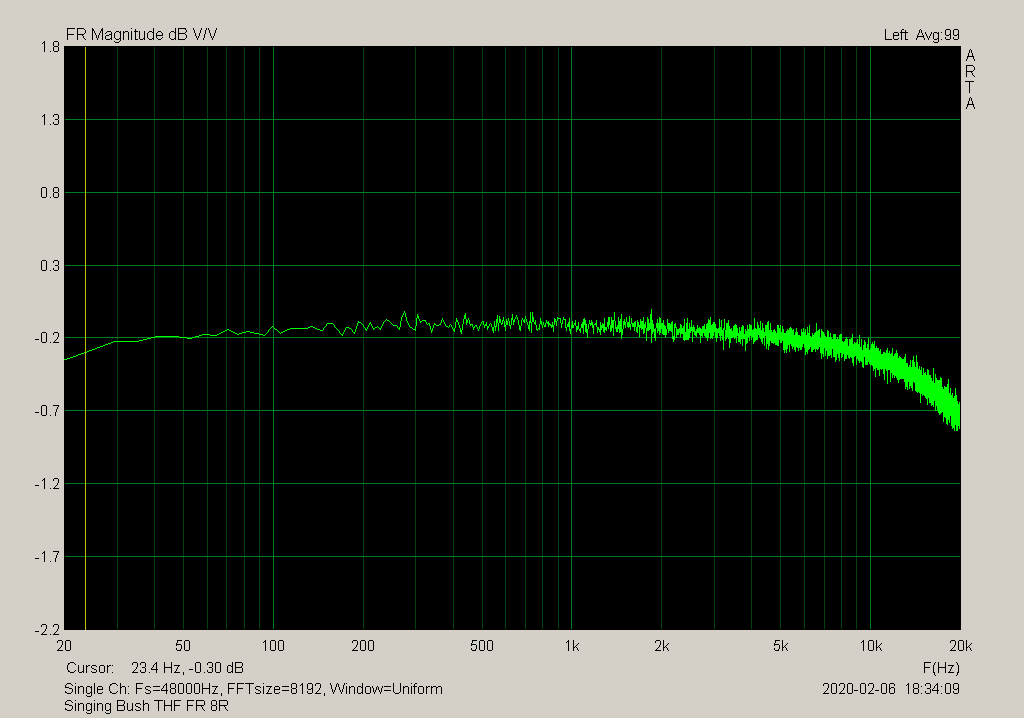Click the timestamp '2020-02-06 18:34:09'
This screenshot has height=718, width=1024.
[891, 689]
